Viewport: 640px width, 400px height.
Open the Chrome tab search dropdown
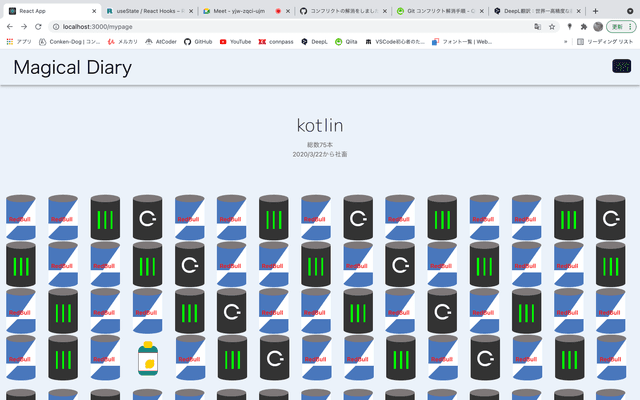point(630,11)
